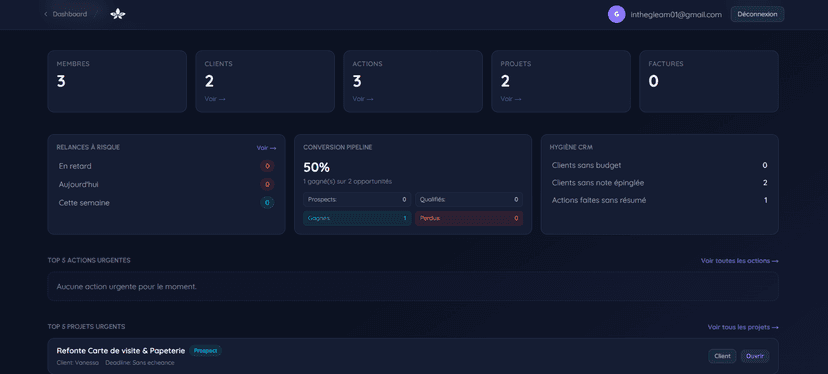
Task: Select the Membres stat card
Action: [x=117, y=81]
